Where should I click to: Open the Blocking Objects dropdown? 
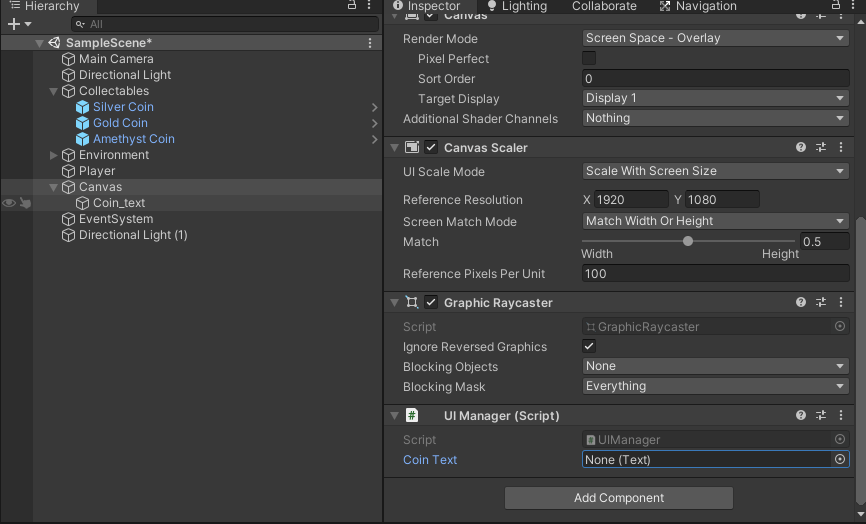pyautogui.click(x=716, y=366)
